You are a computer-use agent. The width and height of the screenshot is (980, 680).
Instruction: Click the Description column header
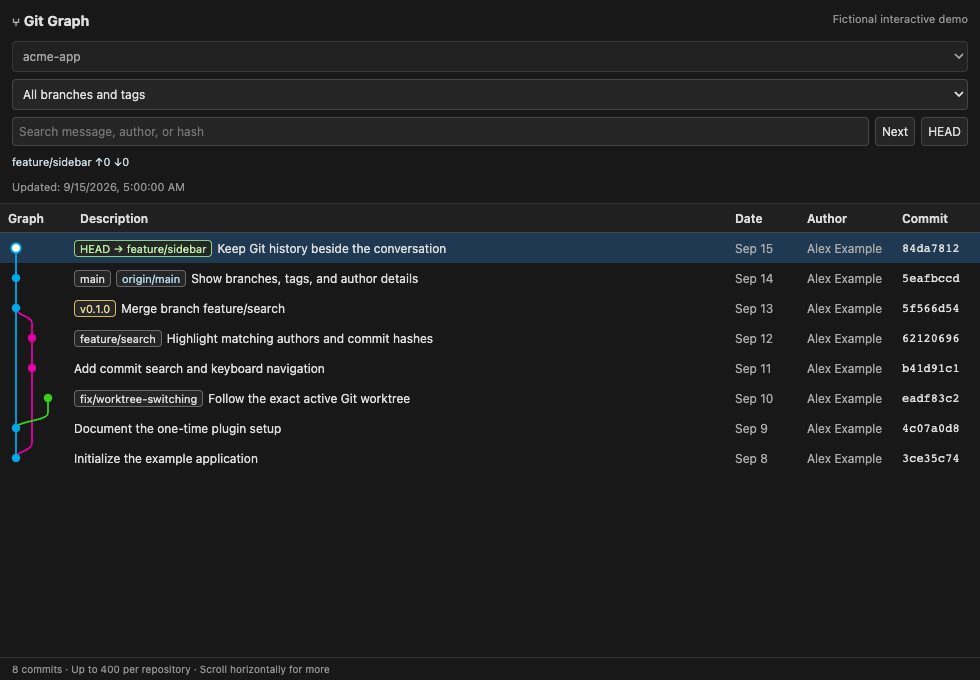pyautogui.click(x=114, y=219)
